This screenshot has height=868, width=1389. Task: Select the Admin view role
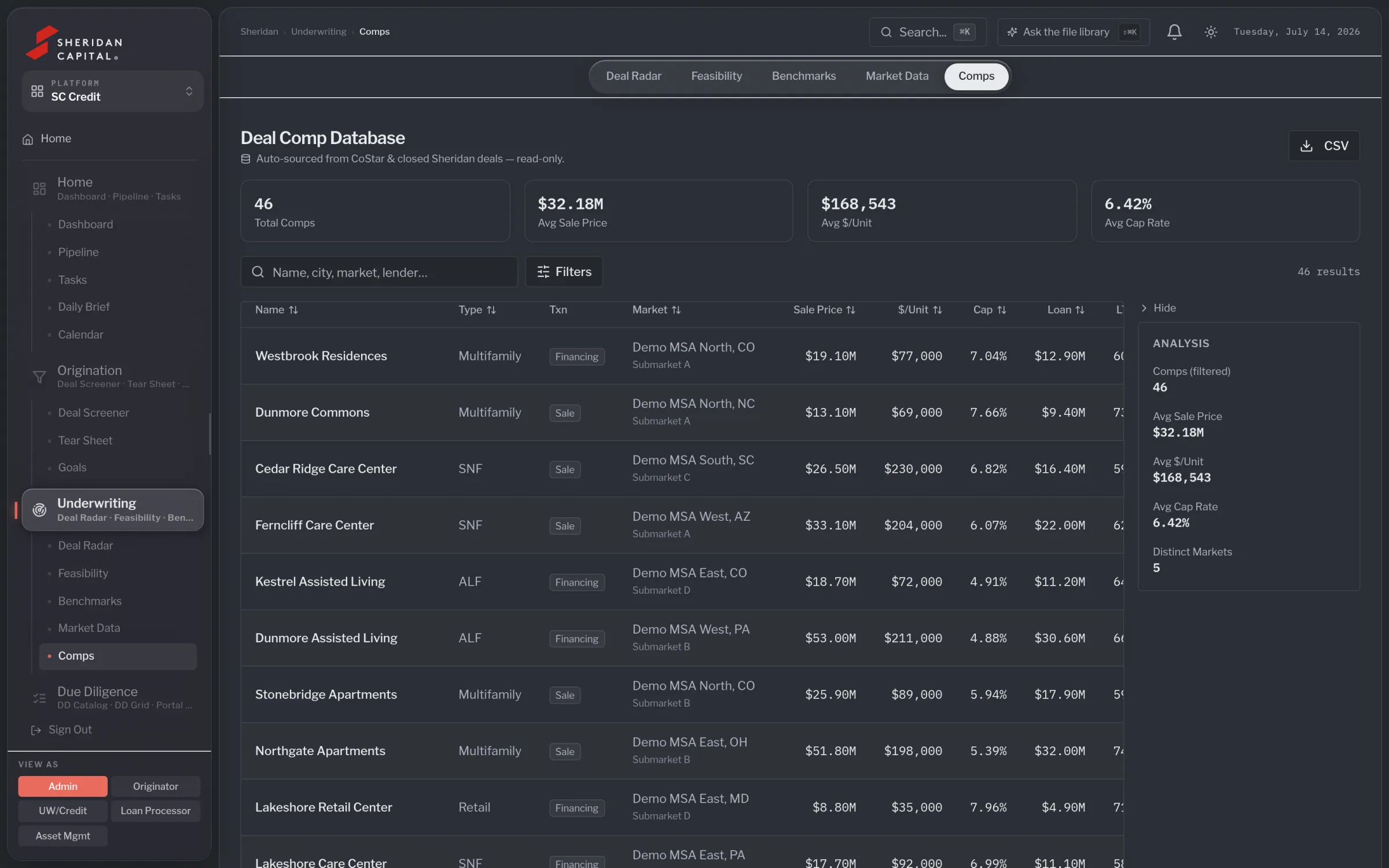pyautogui.click(x=63, y=786)
